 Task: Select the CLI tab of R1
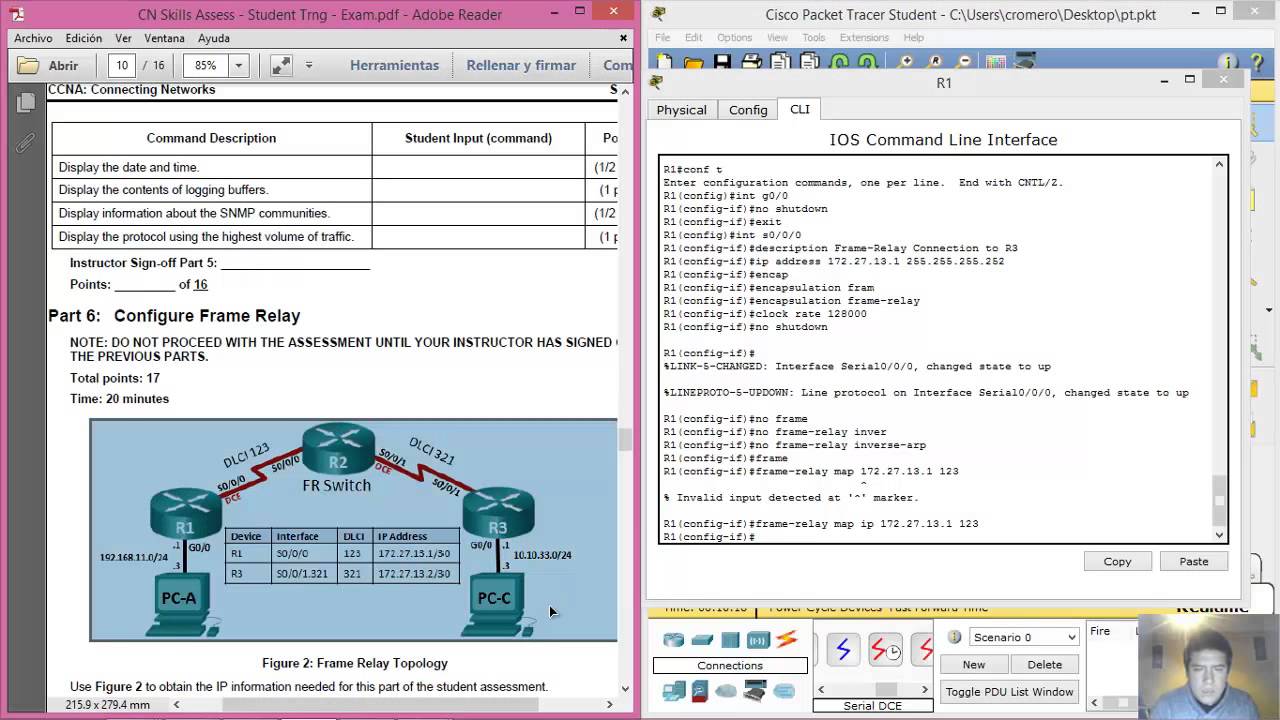(x=800, y=109)
